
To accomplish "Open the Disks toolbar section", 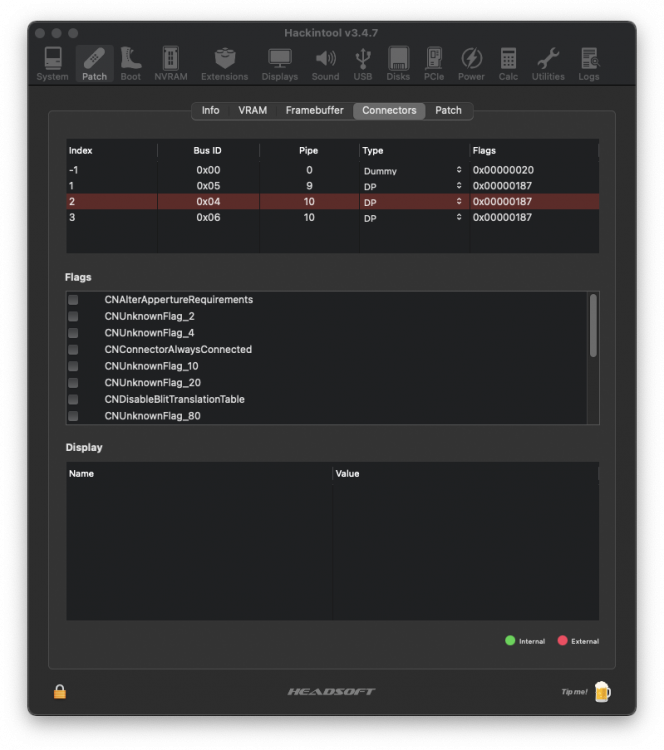I will tap(398, 64).
